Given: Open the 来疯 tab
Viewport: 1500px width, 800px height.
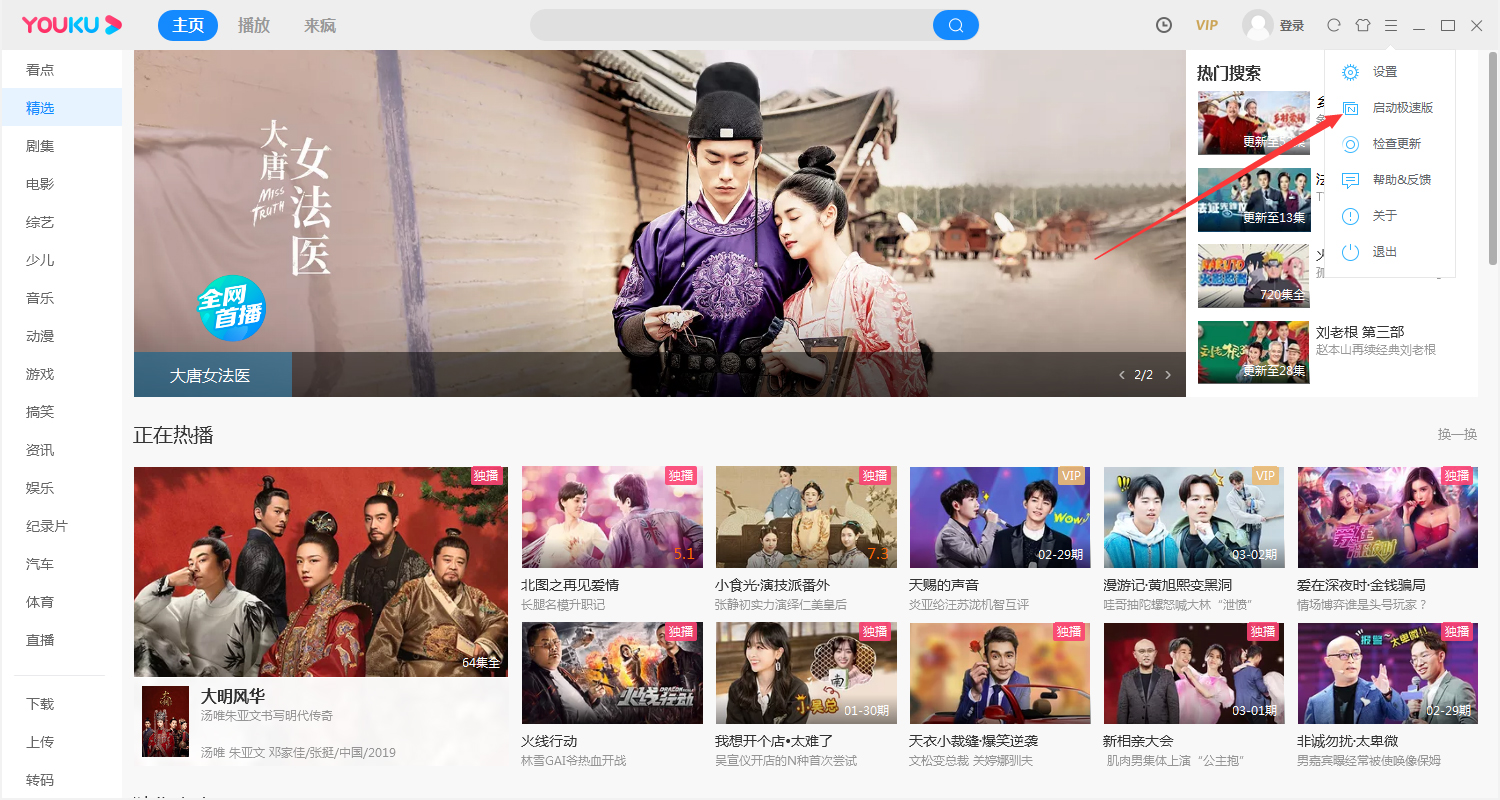Looking at the screenshot, I should 320,25.
